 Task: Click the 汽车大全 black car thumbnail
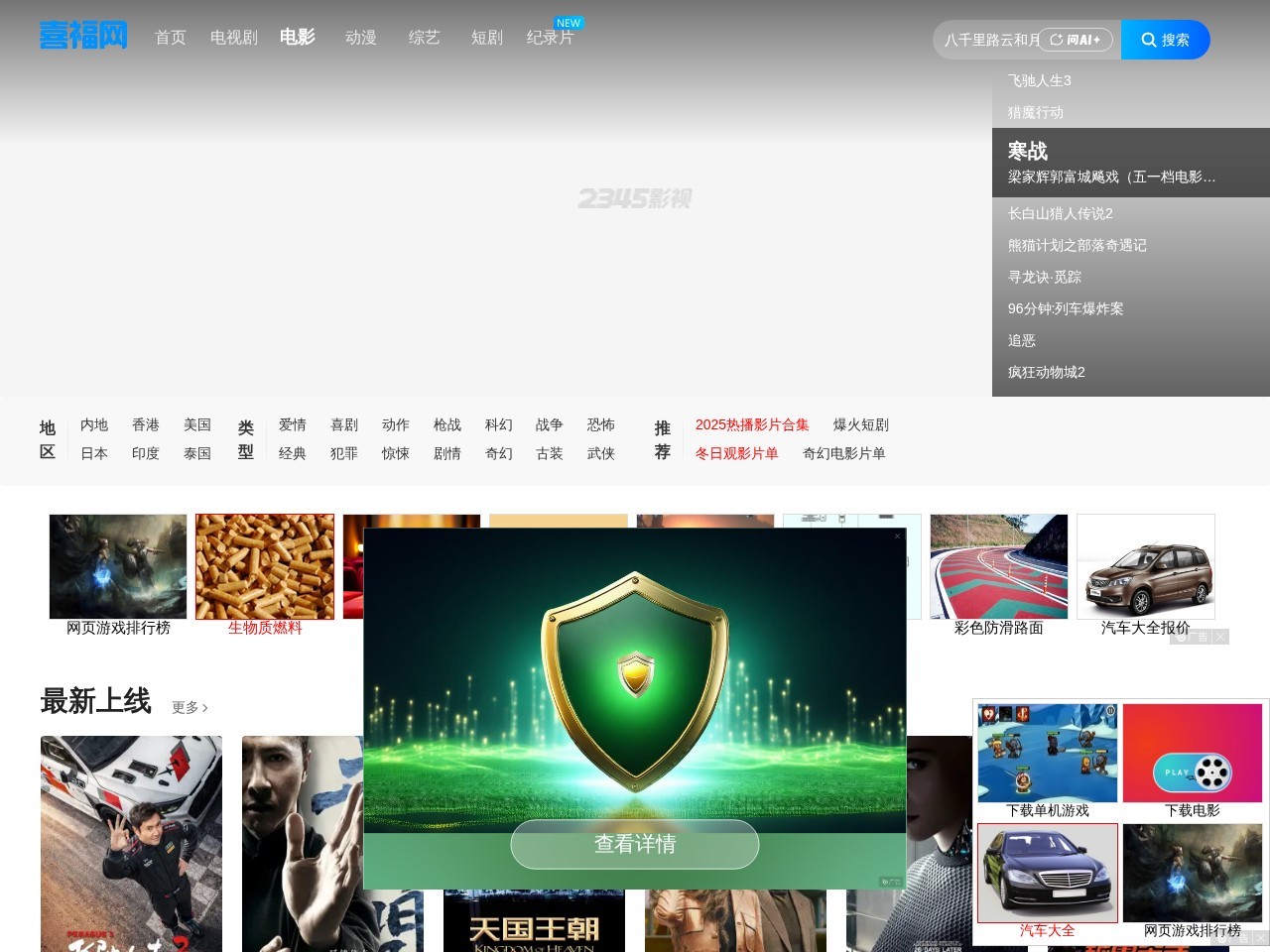(1048, 873)
